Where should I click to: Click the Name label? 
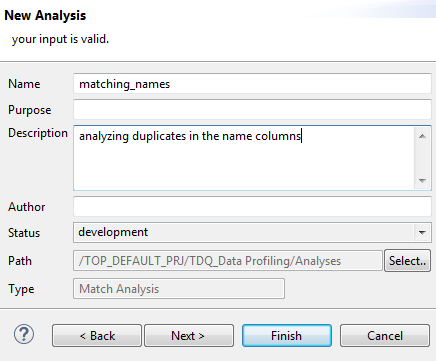click(24, 84)
